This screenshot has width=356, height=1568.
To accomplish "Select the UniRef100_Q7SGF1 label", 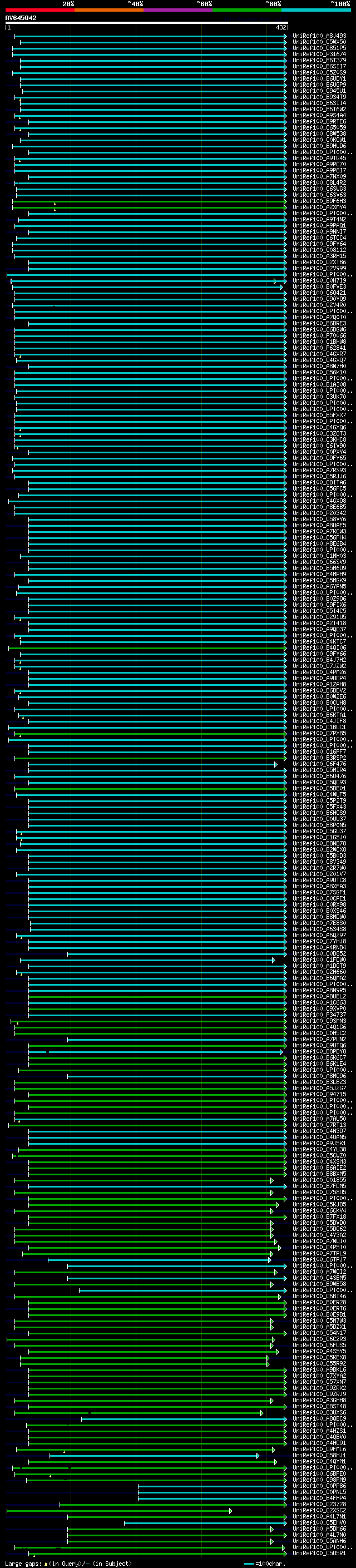I will click(x=319, y=892).
